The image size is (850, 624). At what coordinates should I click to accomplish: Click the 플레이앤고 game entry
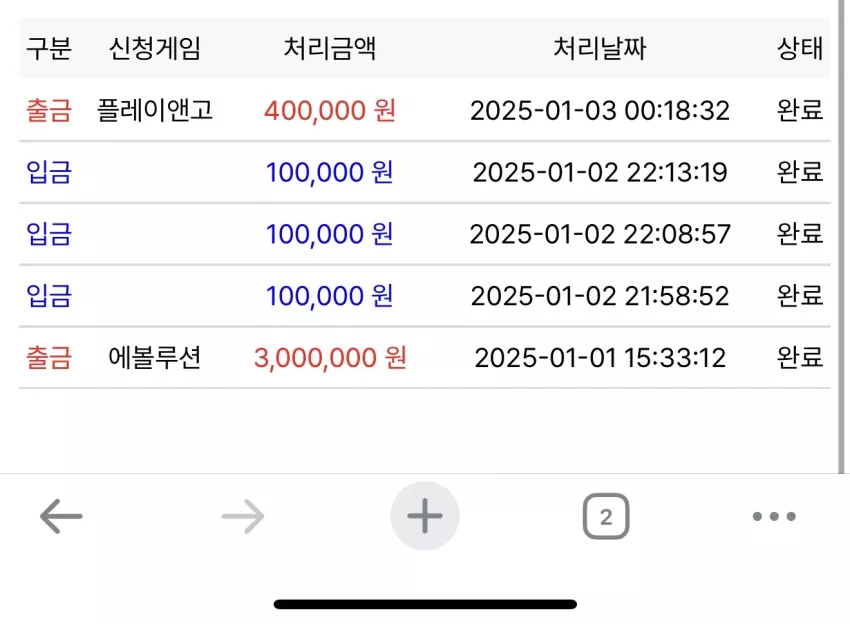[155, 110]
